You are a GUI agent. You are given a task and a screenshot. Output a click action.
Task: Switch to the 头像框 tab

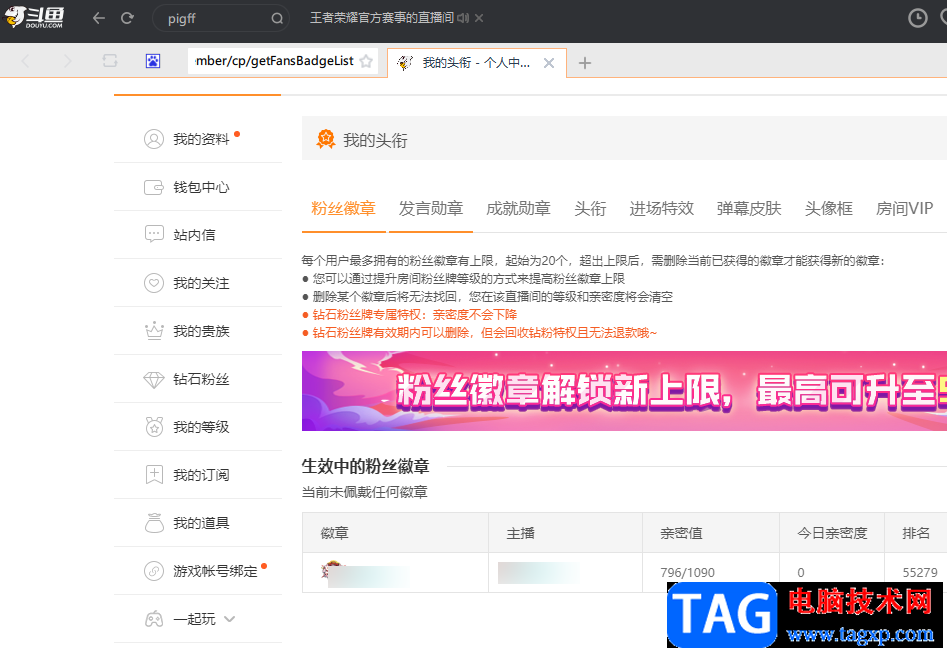click(829, 208)
